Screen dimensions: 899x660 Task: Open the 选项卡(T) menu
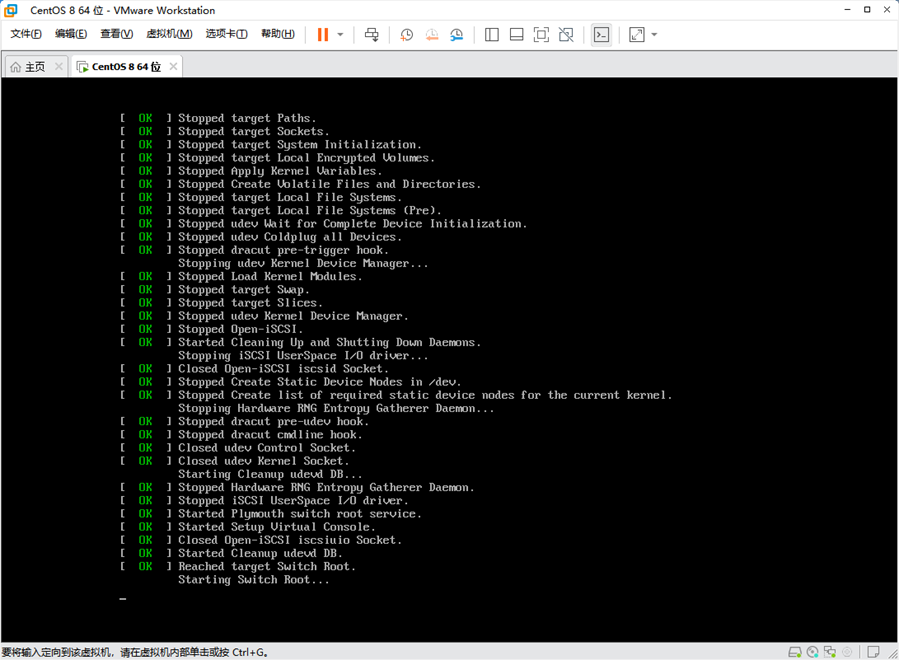point(226,34)
